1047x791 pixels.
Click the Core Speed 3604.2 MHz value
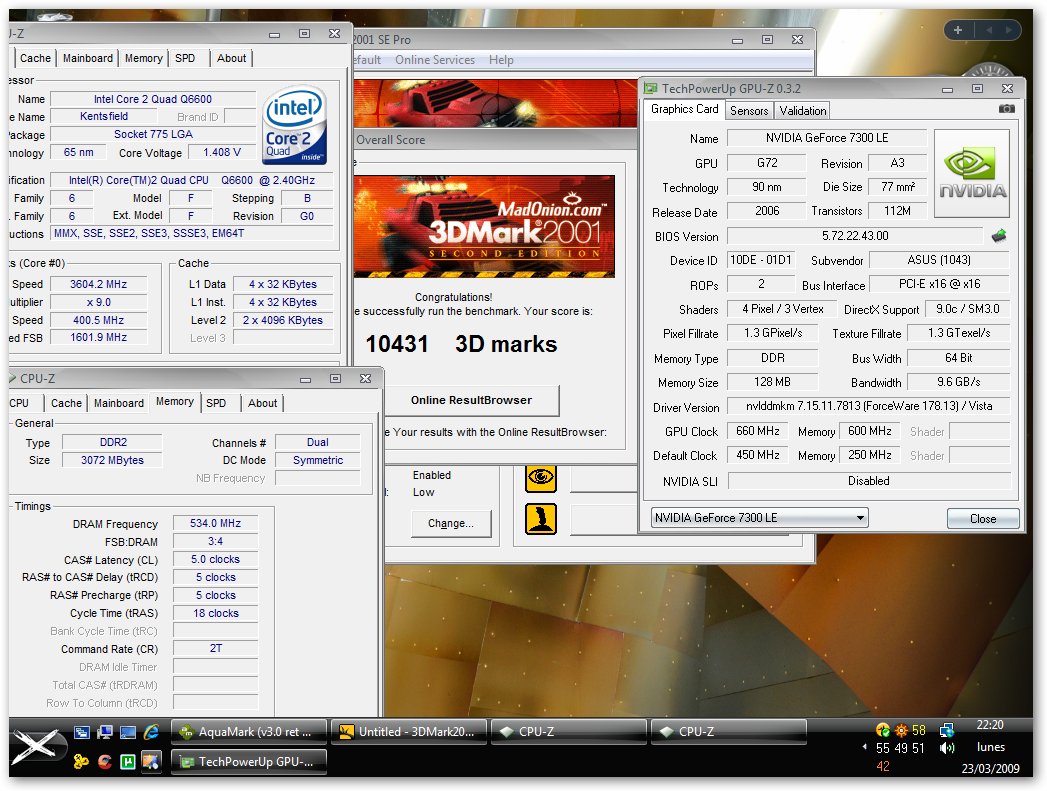coord(99,284)
